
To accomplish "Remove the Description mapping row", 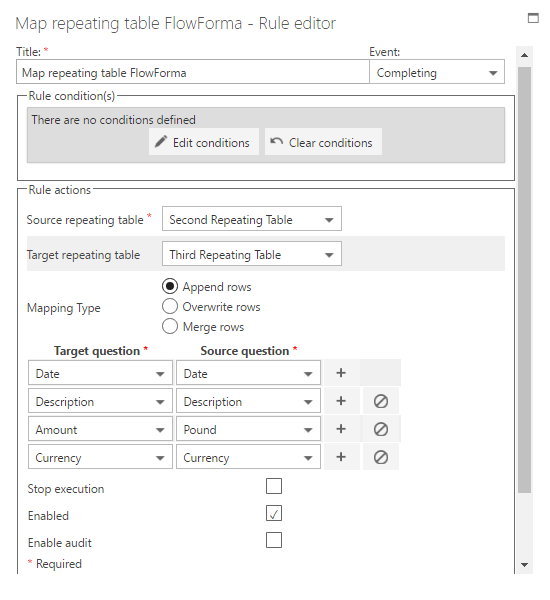I will click(381, 401).
